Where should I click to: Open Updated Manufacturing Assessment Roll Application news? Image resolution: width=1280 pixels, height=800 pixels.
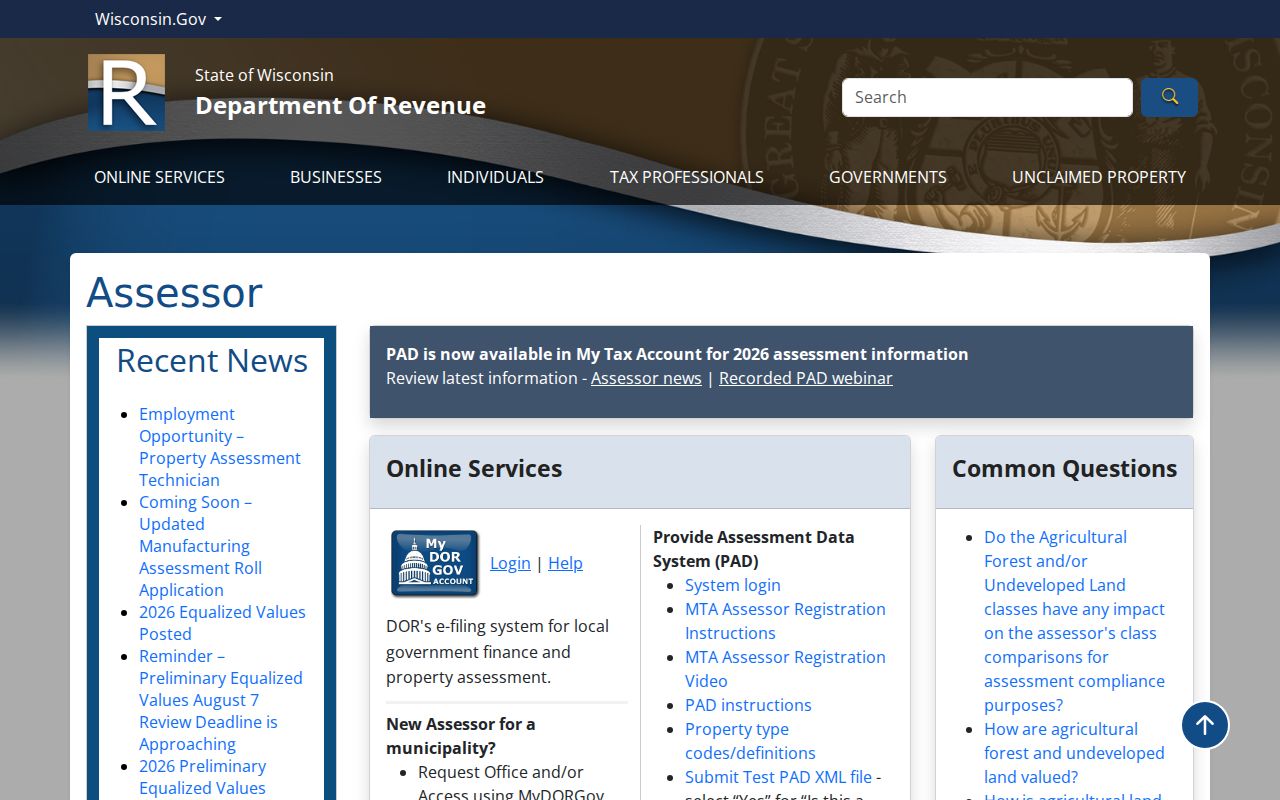pyautogui.click(x=200, y=546)
